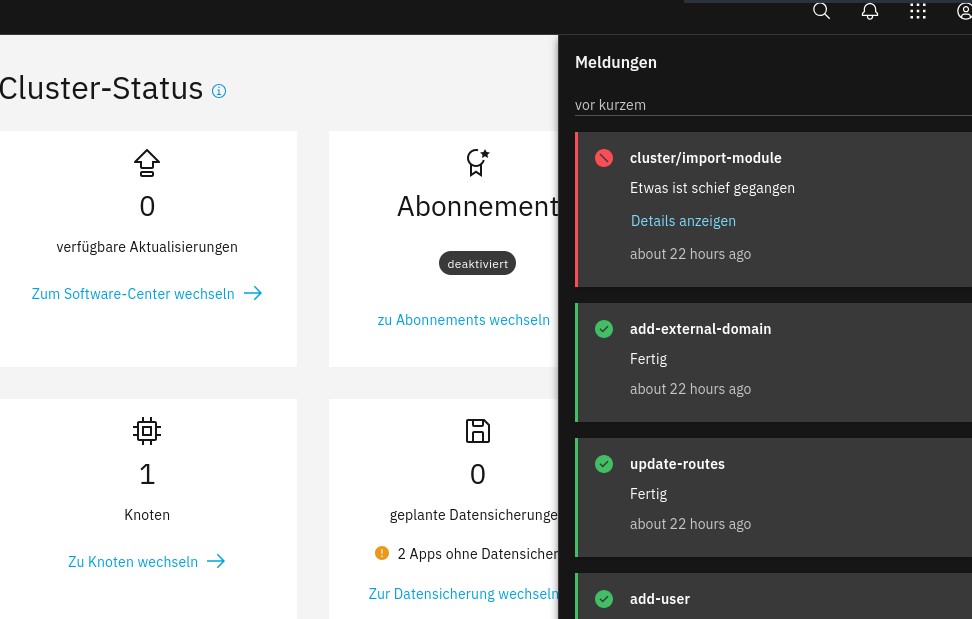This screenshot has height=619, width=972.
Task: Select the cluster/import-module notification title
Action: pos(705,158)
